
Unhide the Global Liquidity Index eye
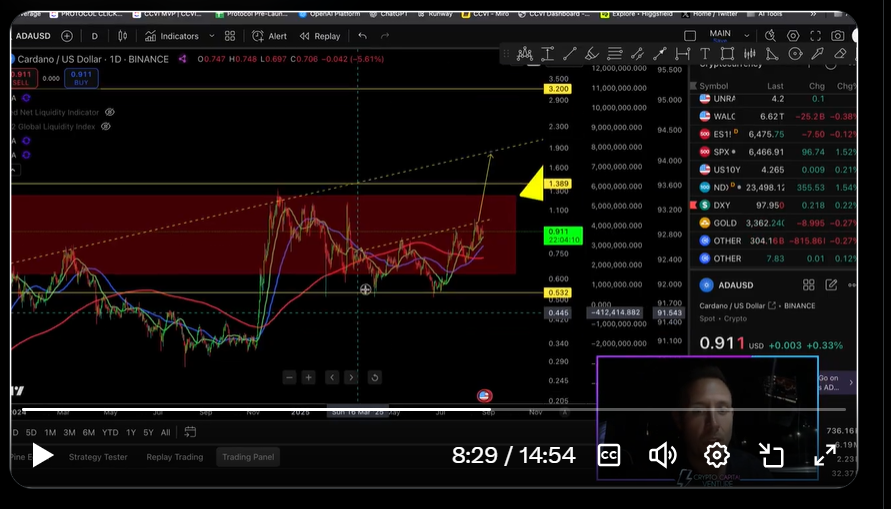(106, 127)
